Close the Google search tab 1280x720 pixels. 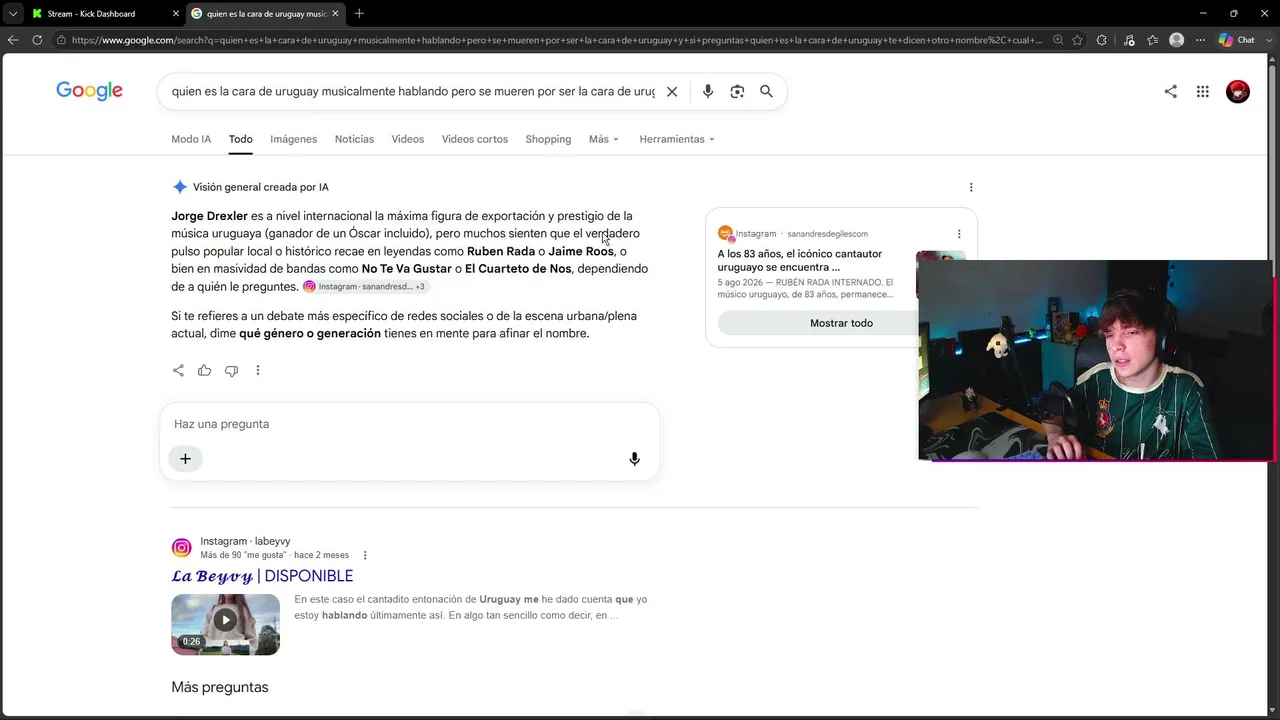pyautogui.click(x=335, y=14)
